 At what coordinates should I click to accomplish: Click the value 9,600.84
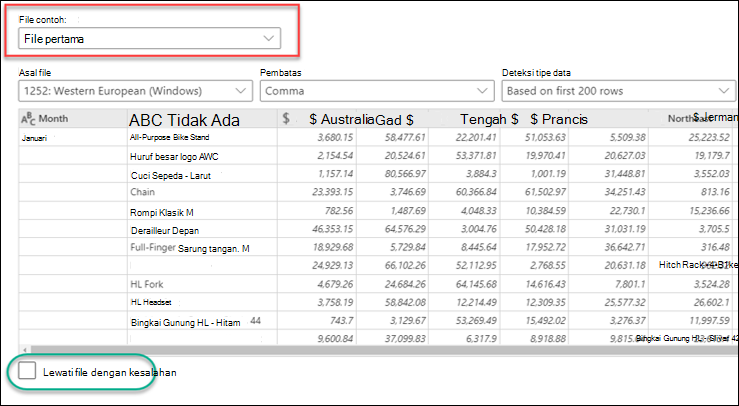pyautogui.click(x=335, y=339)
